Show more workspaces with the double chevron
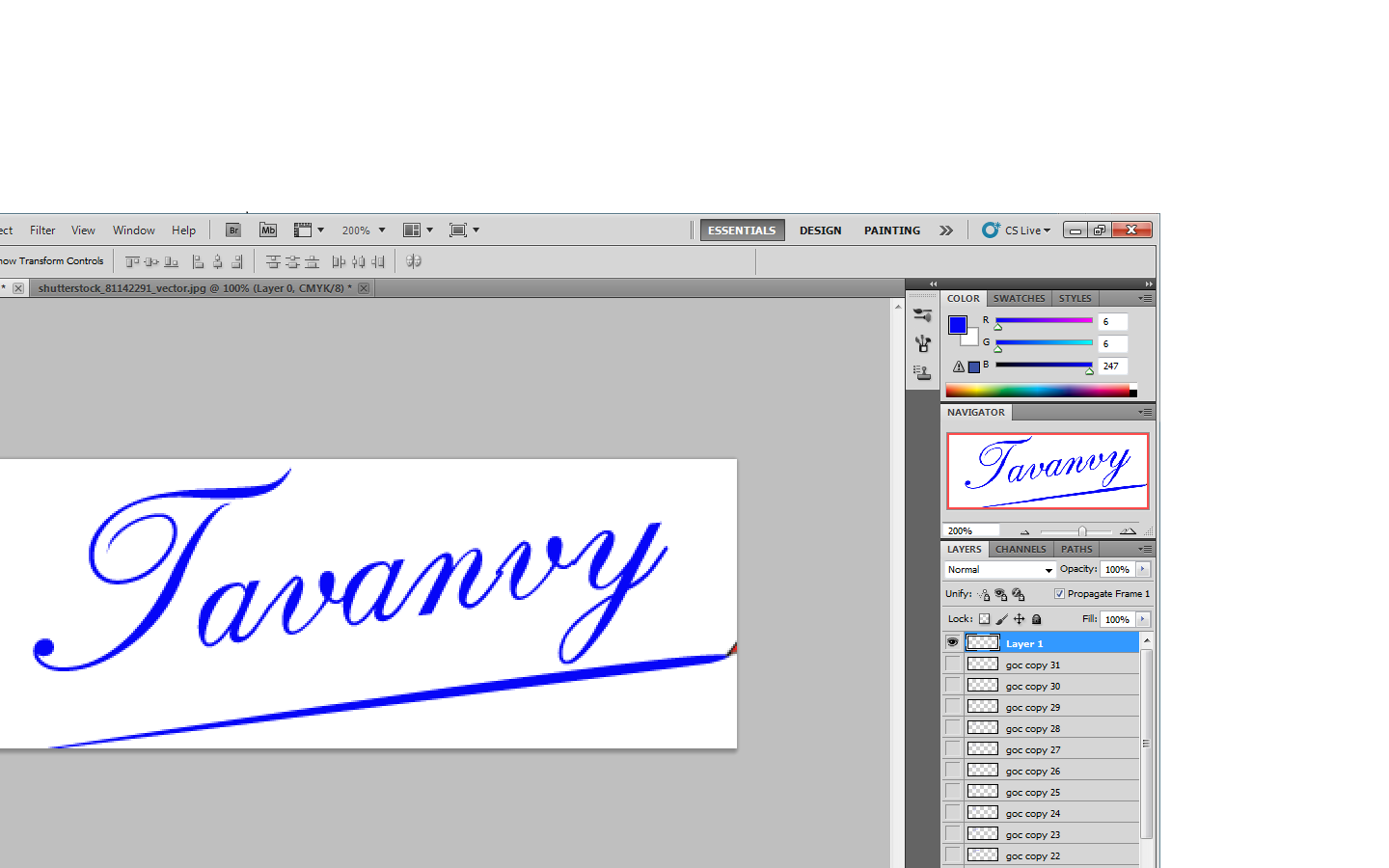 click(946, 231)
